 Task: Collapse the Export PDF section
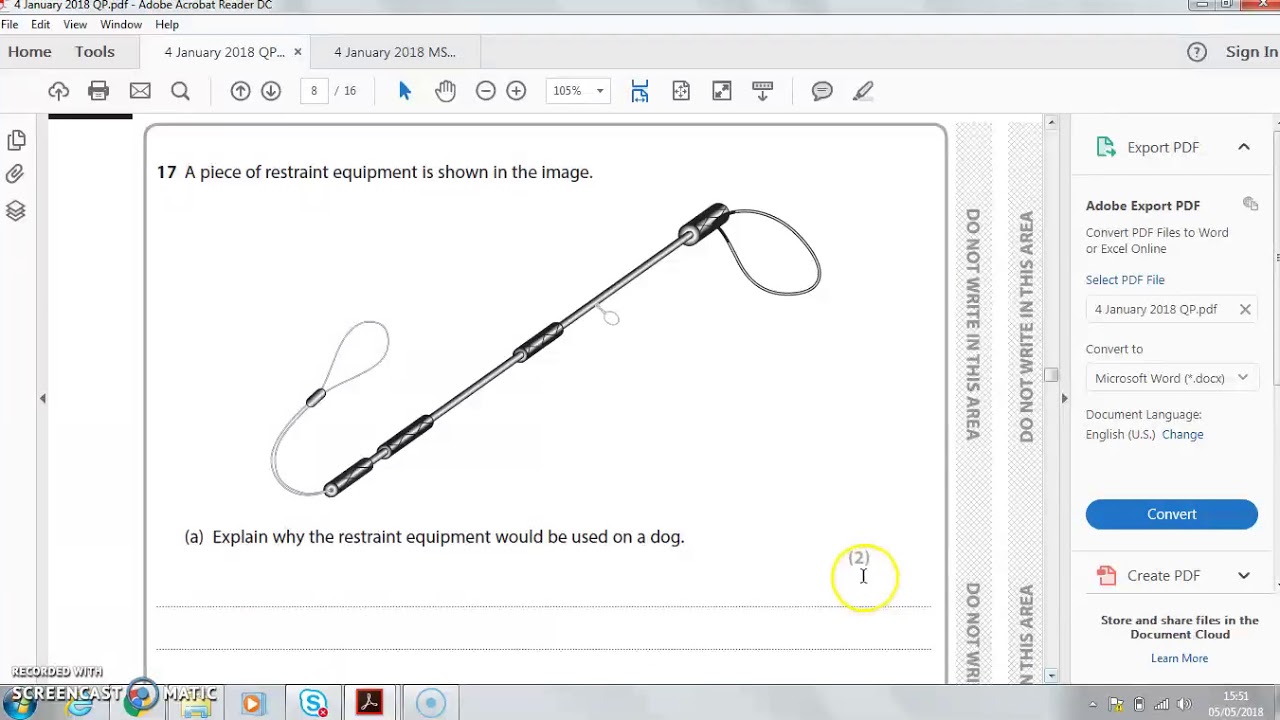(1244, 147)
